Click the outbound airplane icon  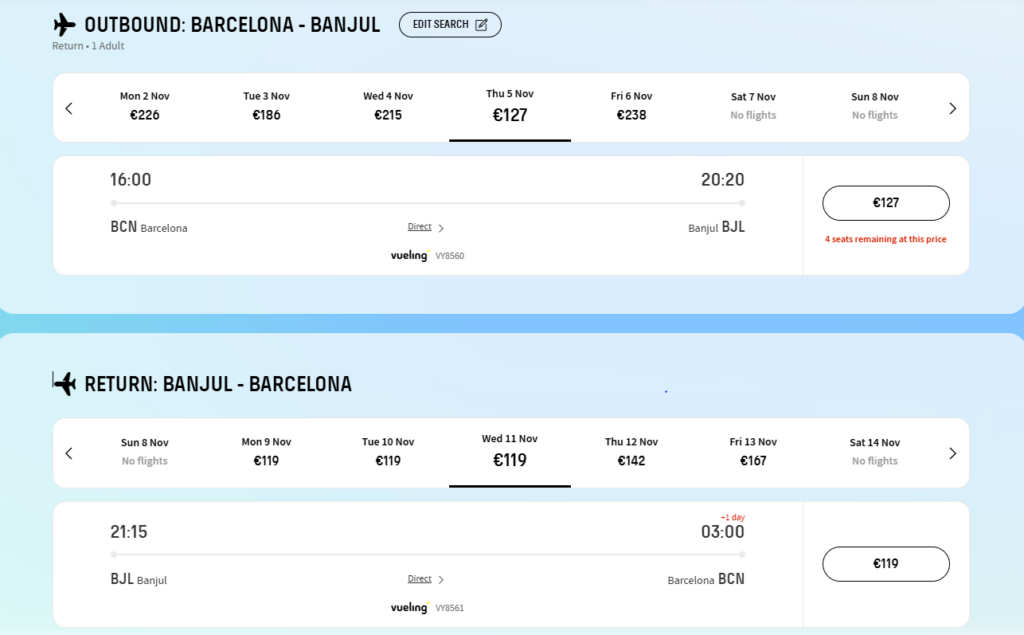[x=64, y=25]
